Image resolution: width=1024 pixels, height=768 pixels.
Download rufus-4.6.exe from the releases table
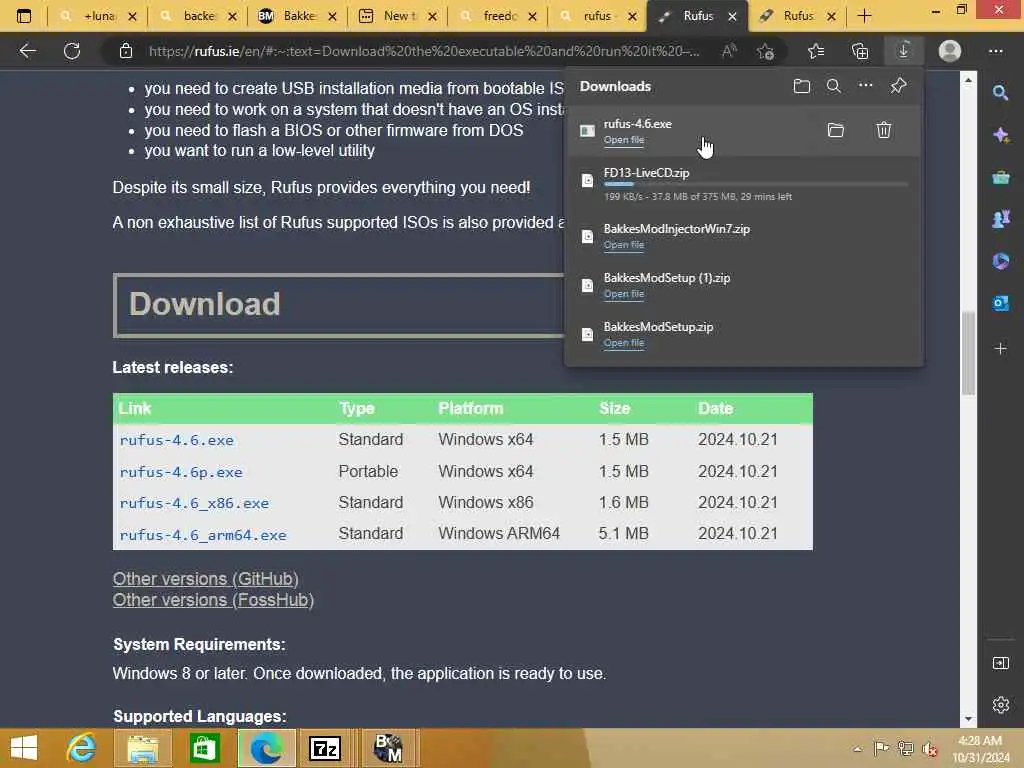pyautogui.click(x=176, y=440)
